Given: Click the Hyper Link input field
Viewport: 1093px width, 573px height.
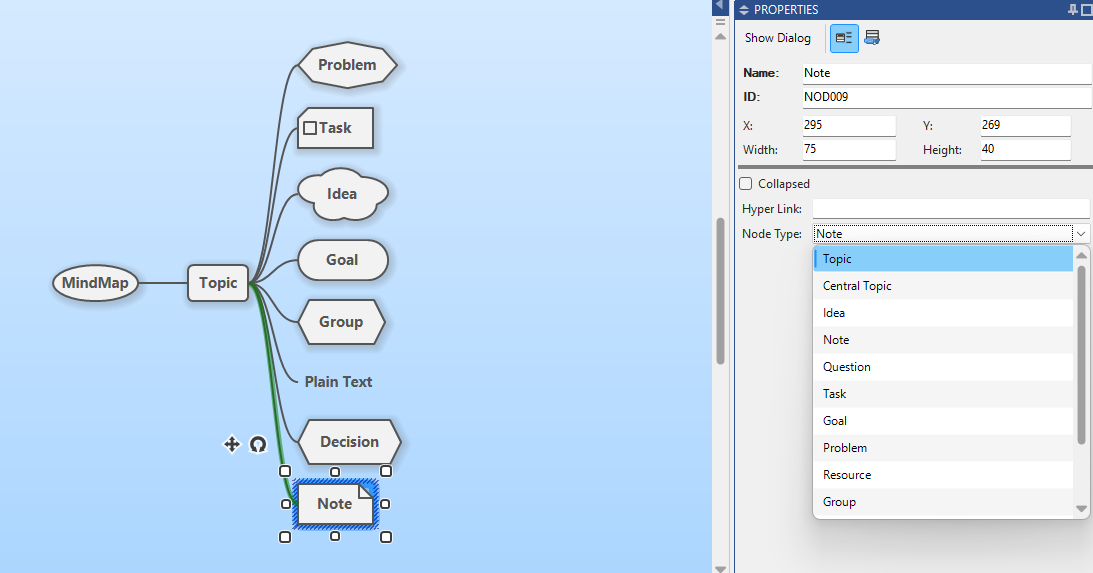Looking at the screenshot, I should (951, 208).
